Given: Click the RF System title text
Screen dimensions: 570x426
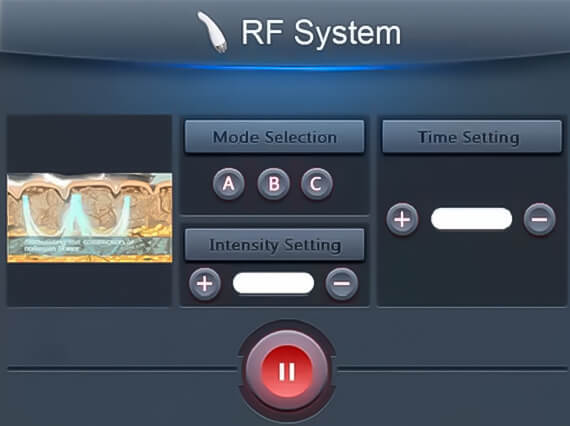Looking at the screenshot, I should [x=321, y=33].
